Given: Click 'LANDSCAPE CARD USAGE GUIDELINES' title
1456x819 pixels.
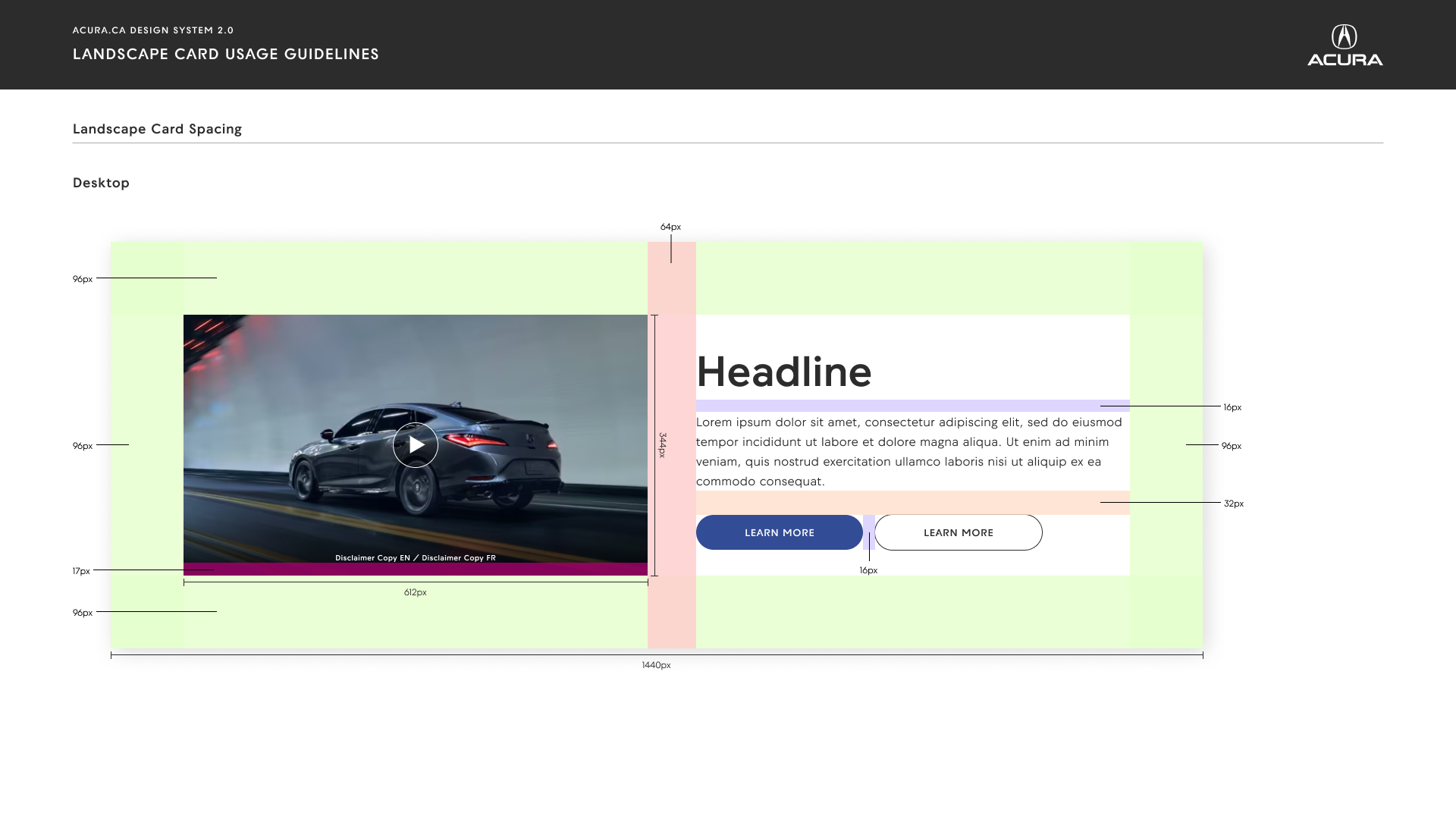Looking at the screenshot, I should click(226, 54).
